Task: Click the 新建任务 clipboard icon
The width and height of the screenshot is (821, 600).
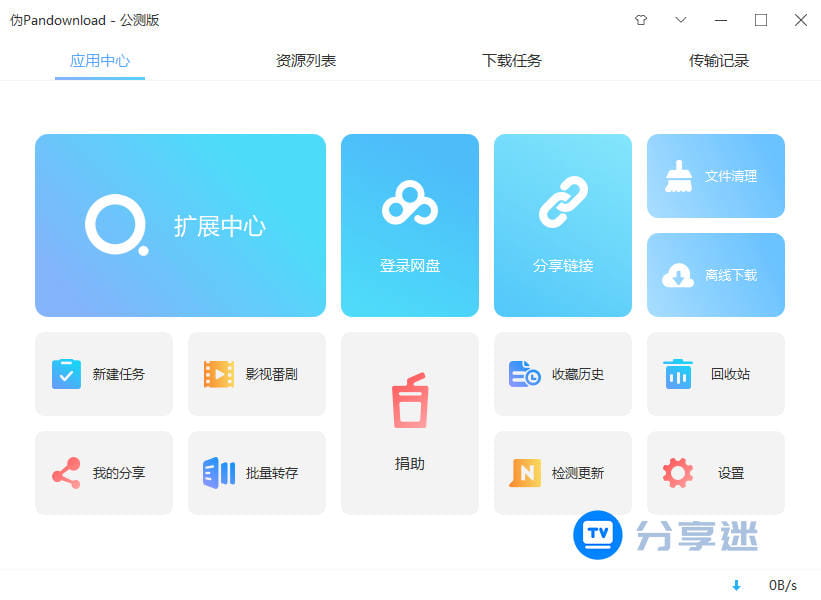Action: pyautogui.click(x=67, y=374)
